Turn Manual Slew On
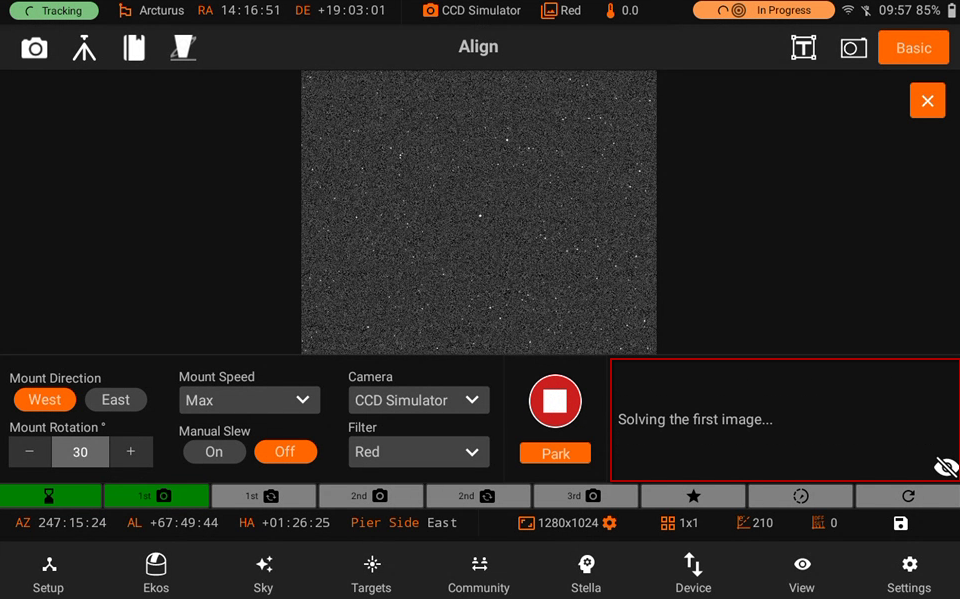 (x=214, y=452)
